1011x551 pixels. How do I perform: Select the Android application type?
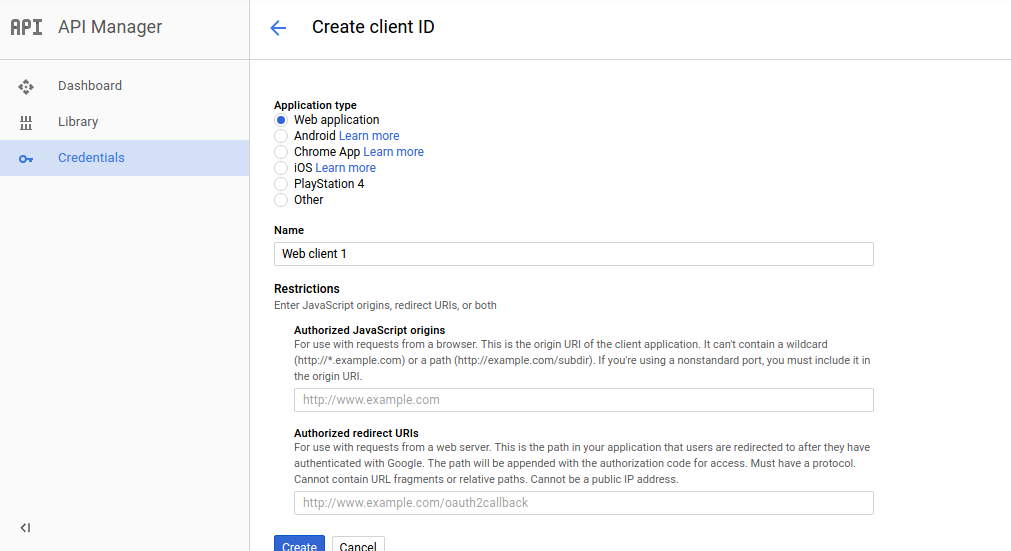[281, 136]
